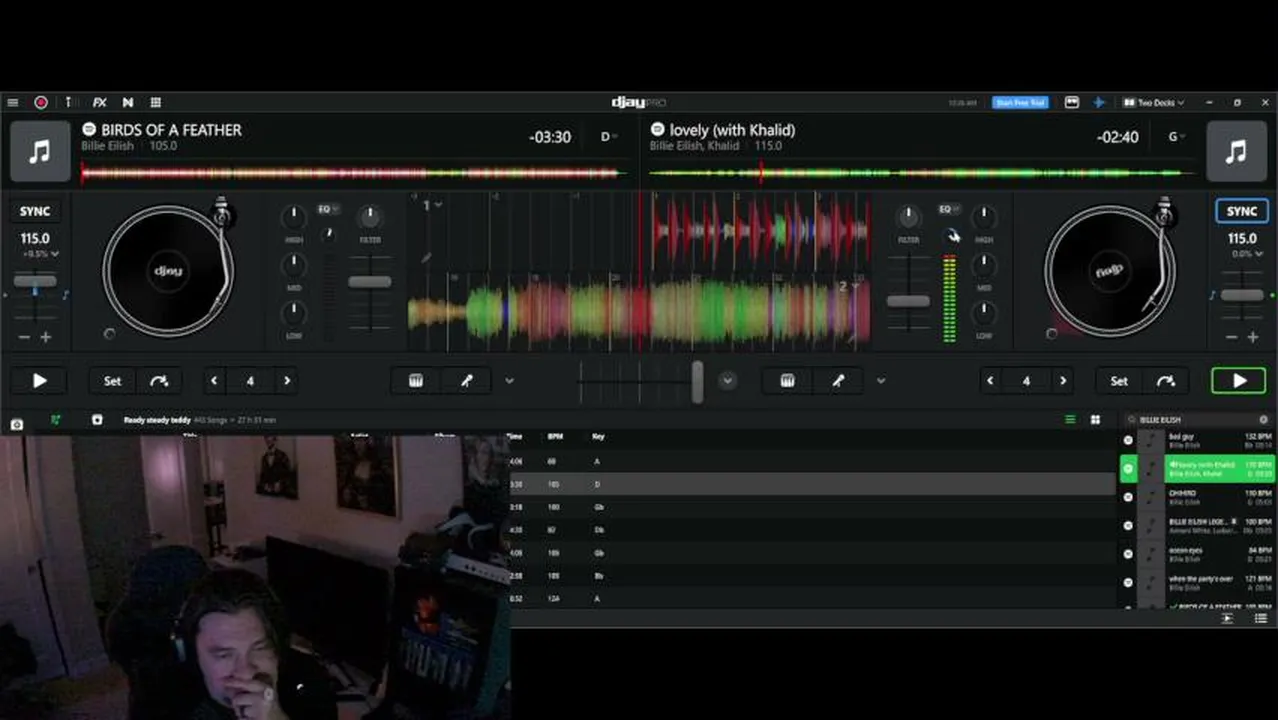Play the left deck

[x=40, y=381]
